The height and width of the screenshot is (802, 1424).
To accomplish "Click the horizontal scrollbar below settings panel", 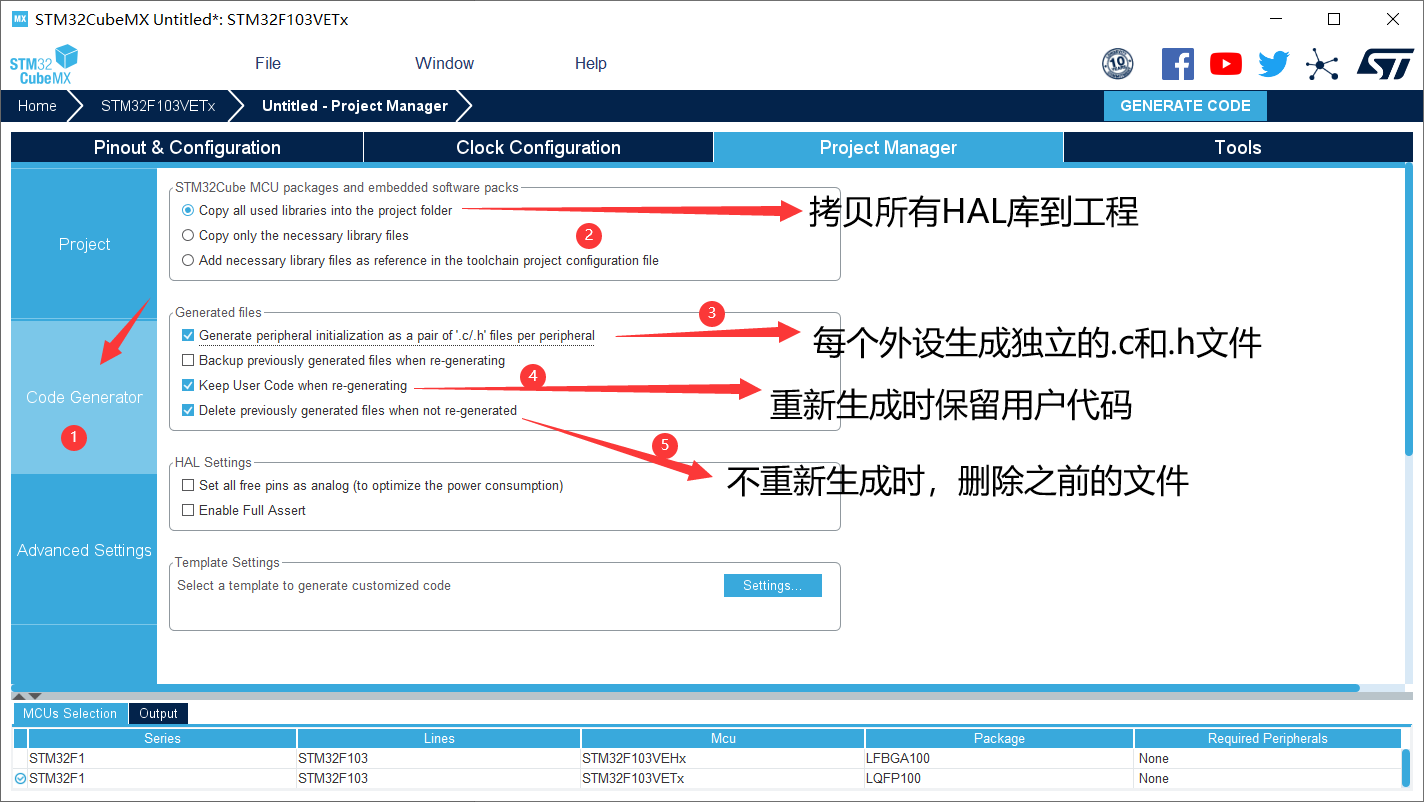I will (x=685, y=688).
